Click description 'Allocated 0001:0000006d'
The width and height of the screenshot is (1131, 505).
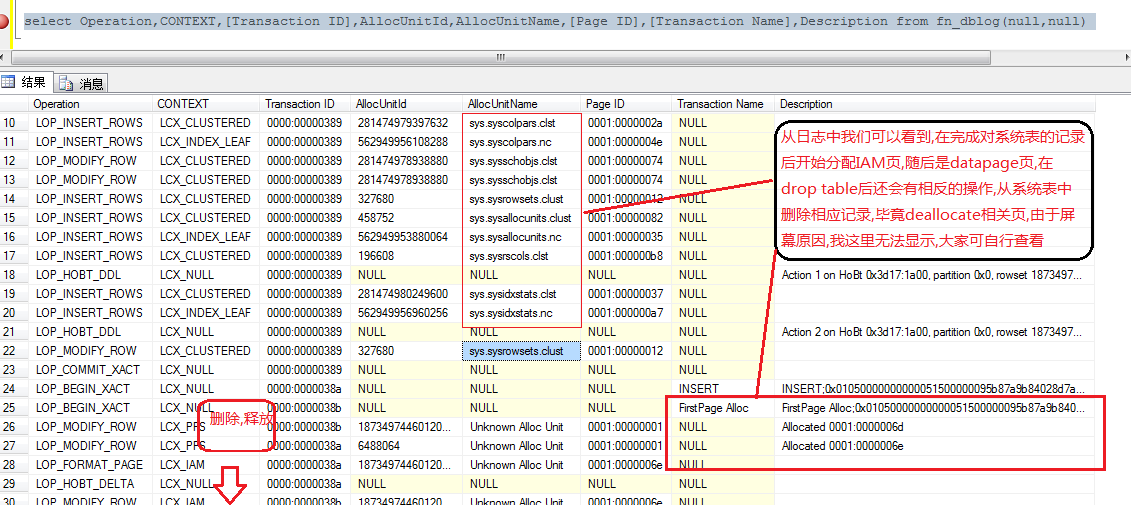point(842,426)
